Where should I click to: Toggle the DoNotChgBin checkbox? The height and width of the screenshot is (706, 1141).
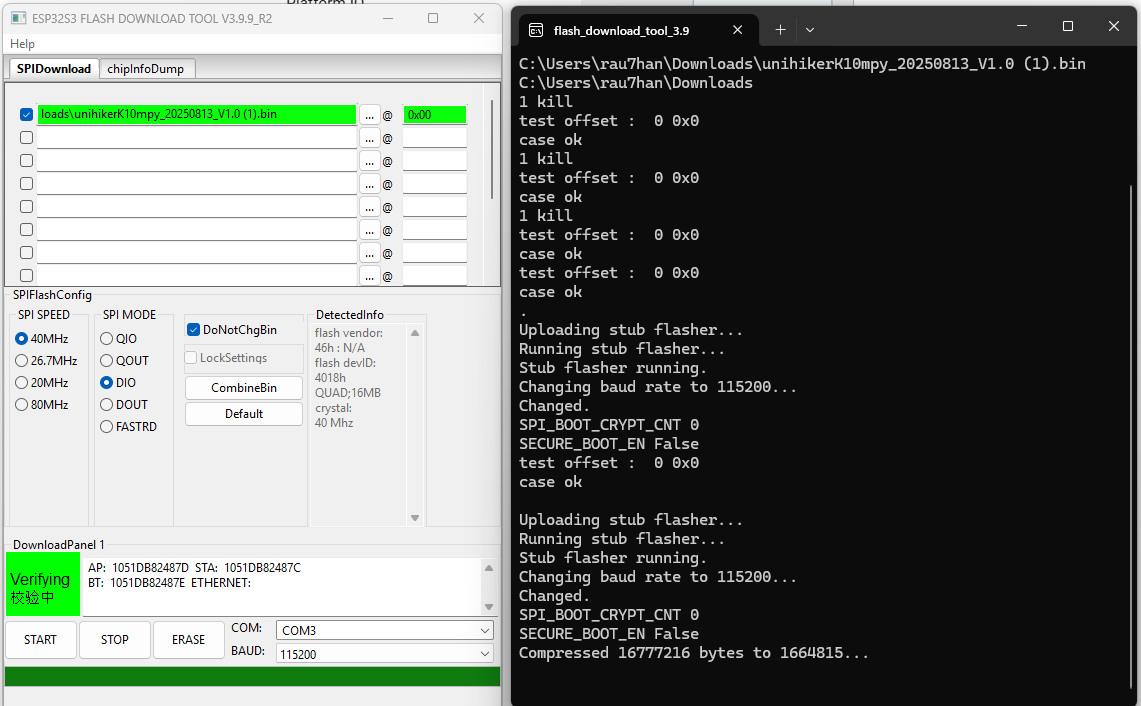(194, 330)
